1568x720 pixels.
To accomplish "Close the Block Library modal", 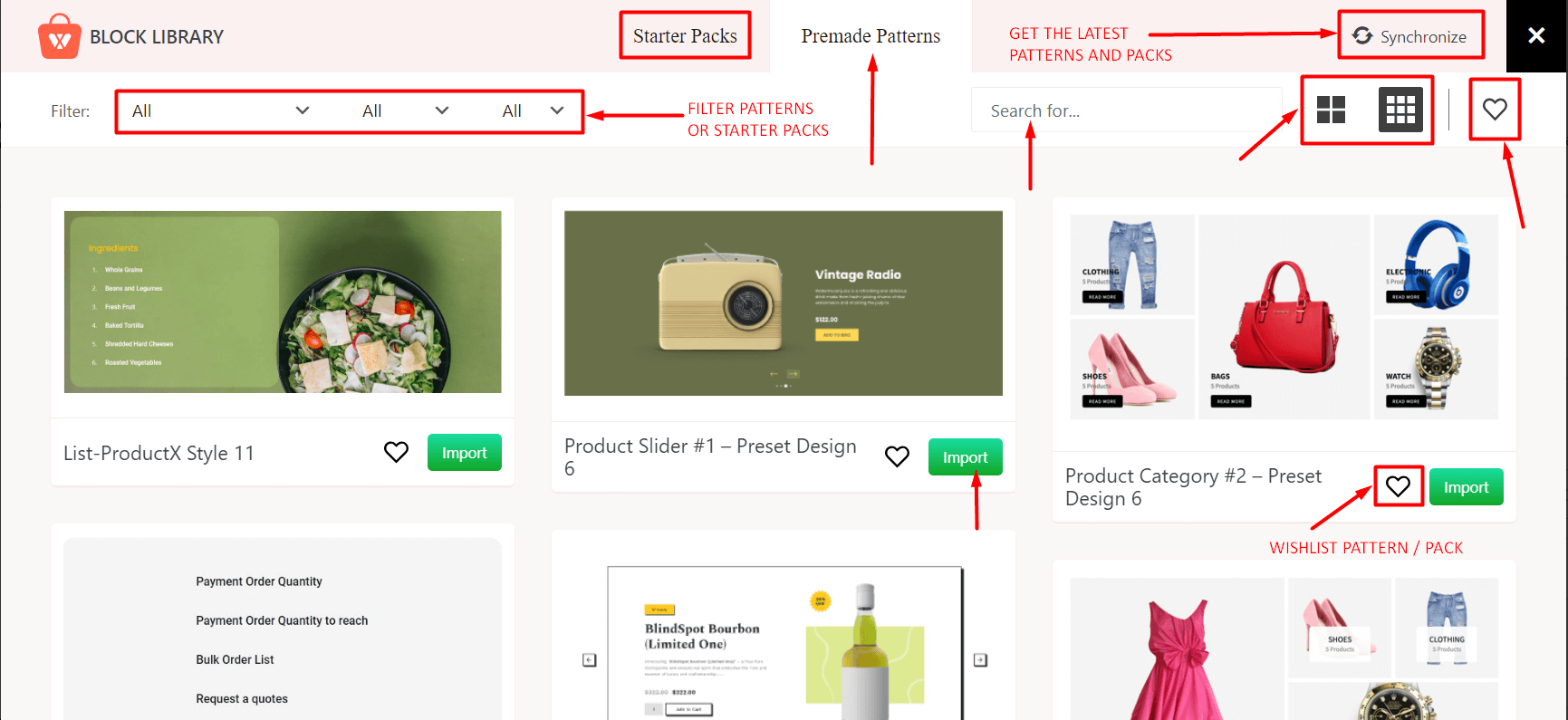I will tap(1536, 35).
